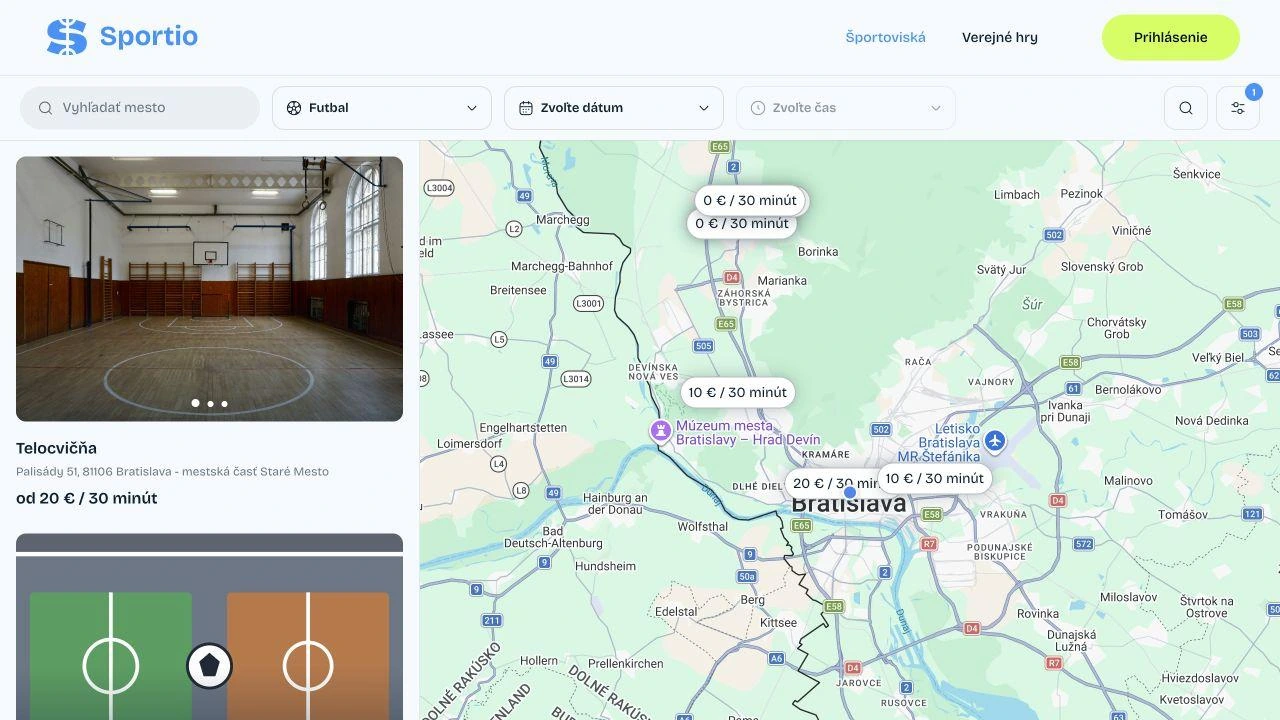
Task: Click the Limbach label on the map
Action: (x=1017, y=195)
